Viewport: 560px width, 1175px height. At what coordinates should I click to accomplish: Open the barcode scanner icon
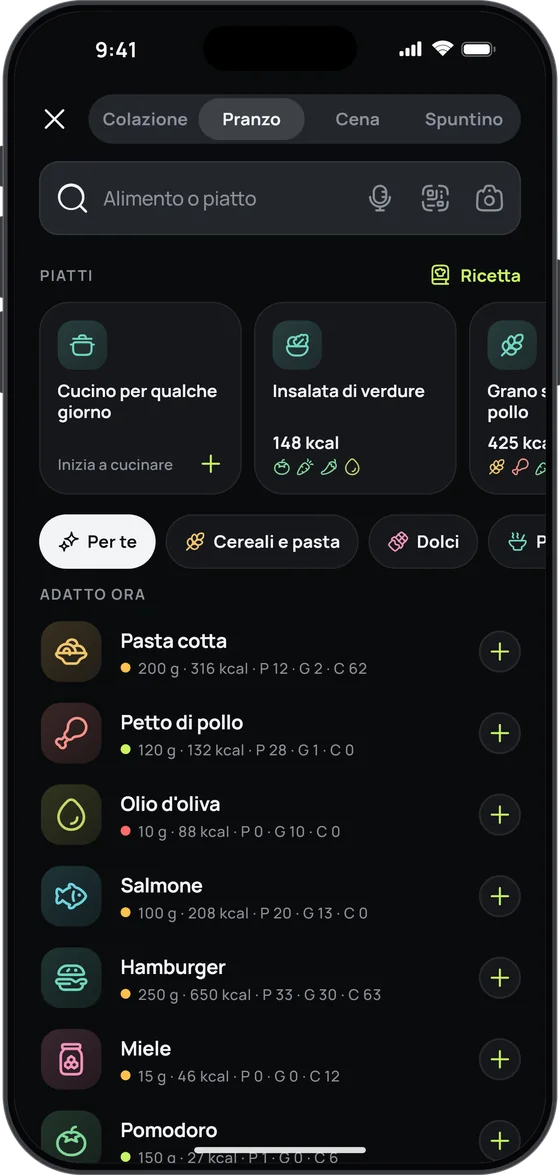pos(435,199)
